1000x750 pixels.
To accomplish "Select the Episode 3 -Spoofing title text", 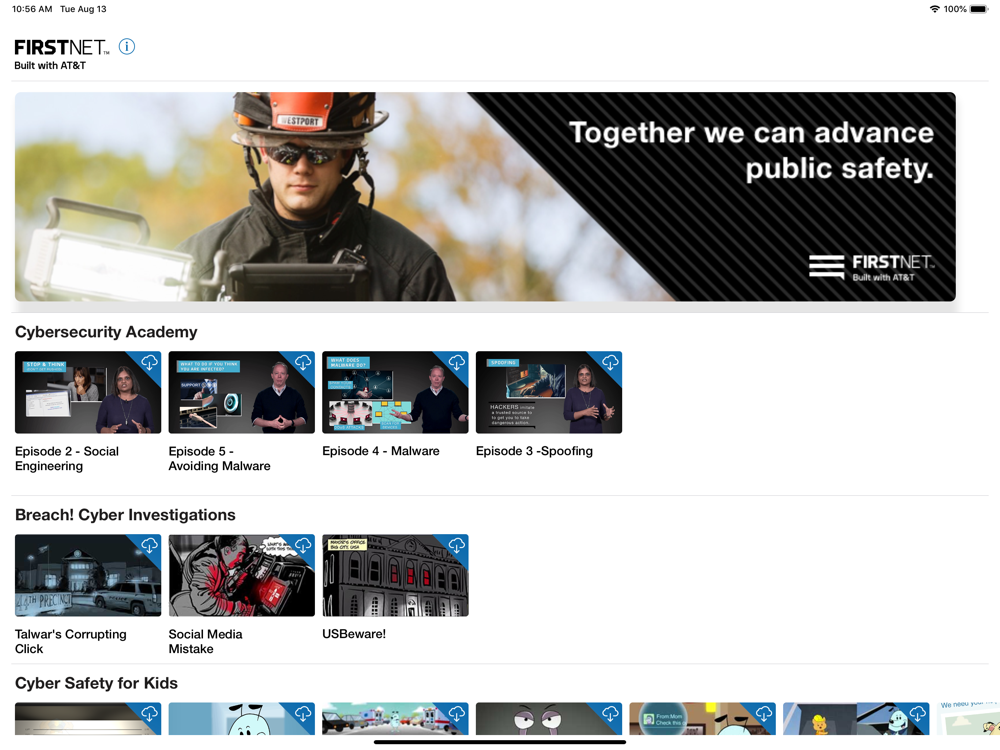I will pos(534,451).
